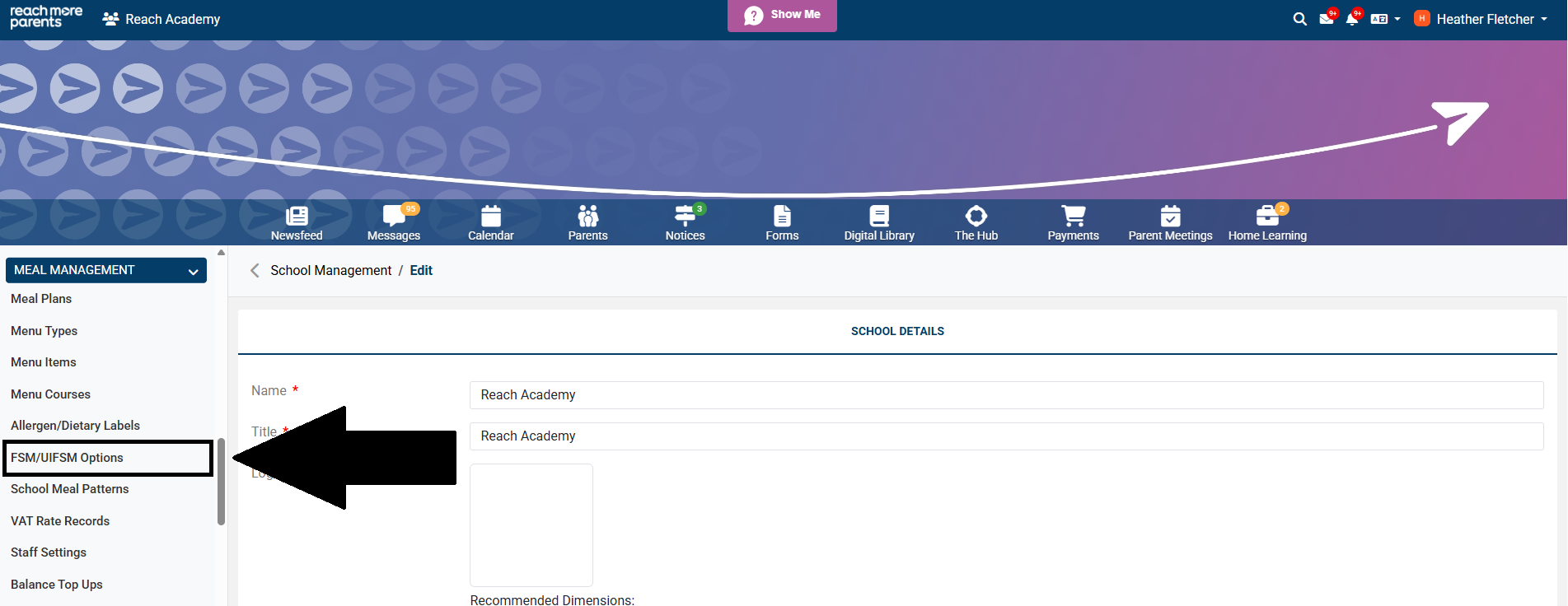Open the language selector dropdown
Image resolution: width=1568 pixels, height=606 pixels.
point(1385,19)
